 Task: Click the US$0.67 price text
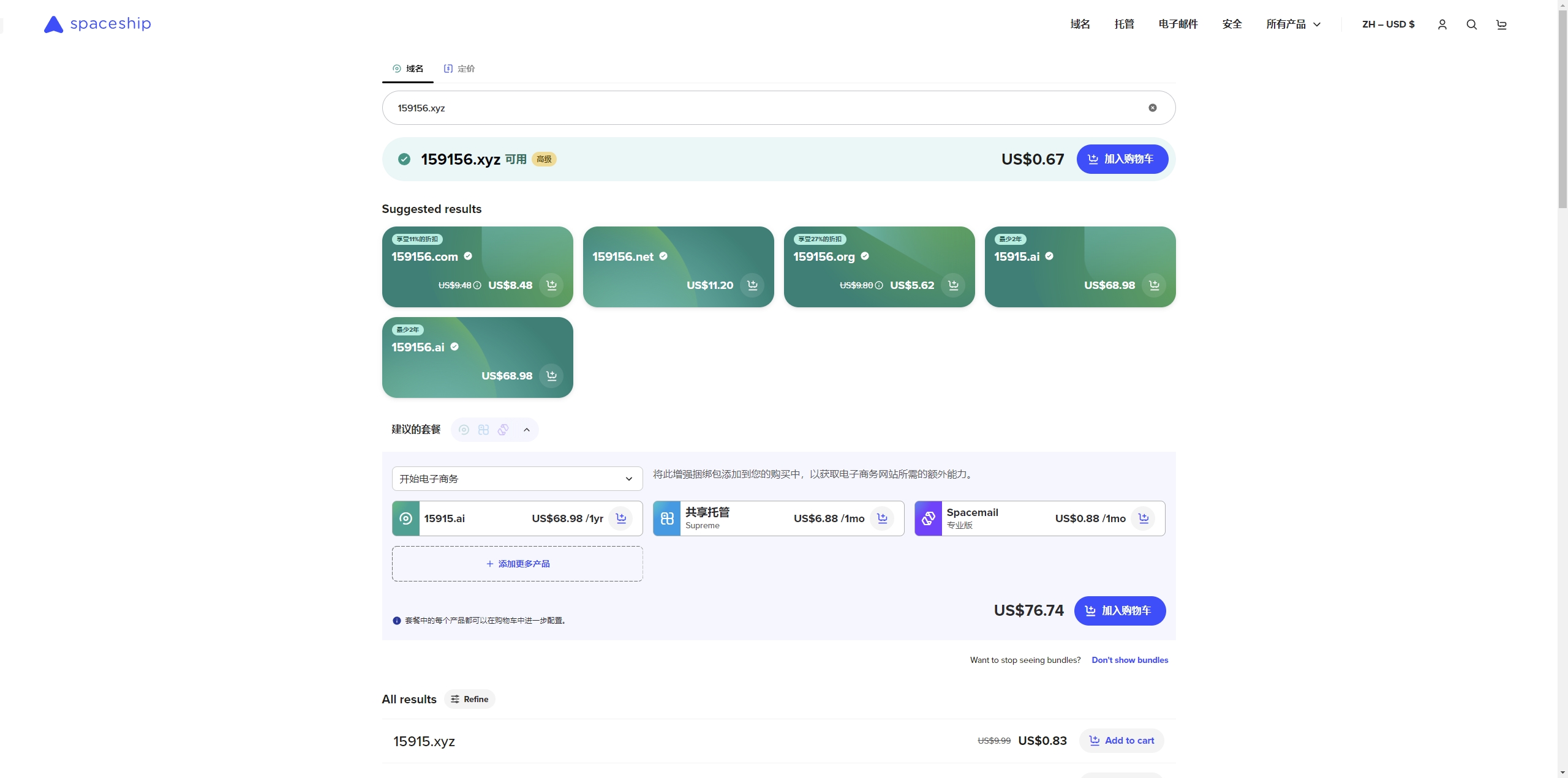click(1033, 159)
